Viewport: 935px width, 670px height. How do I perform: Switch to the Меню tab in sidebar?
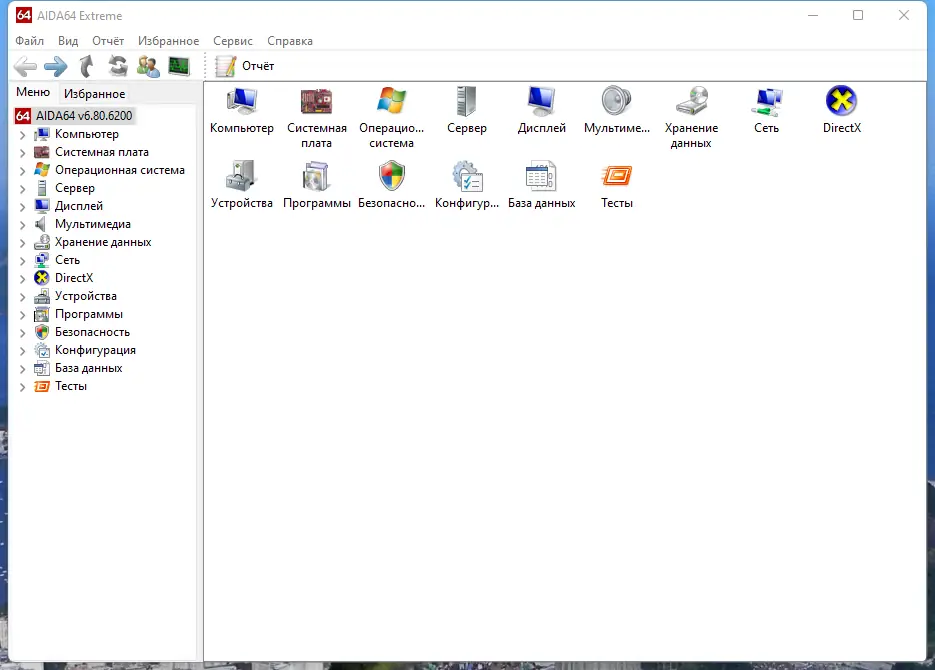pyautogui.click(x=33, y=92)
